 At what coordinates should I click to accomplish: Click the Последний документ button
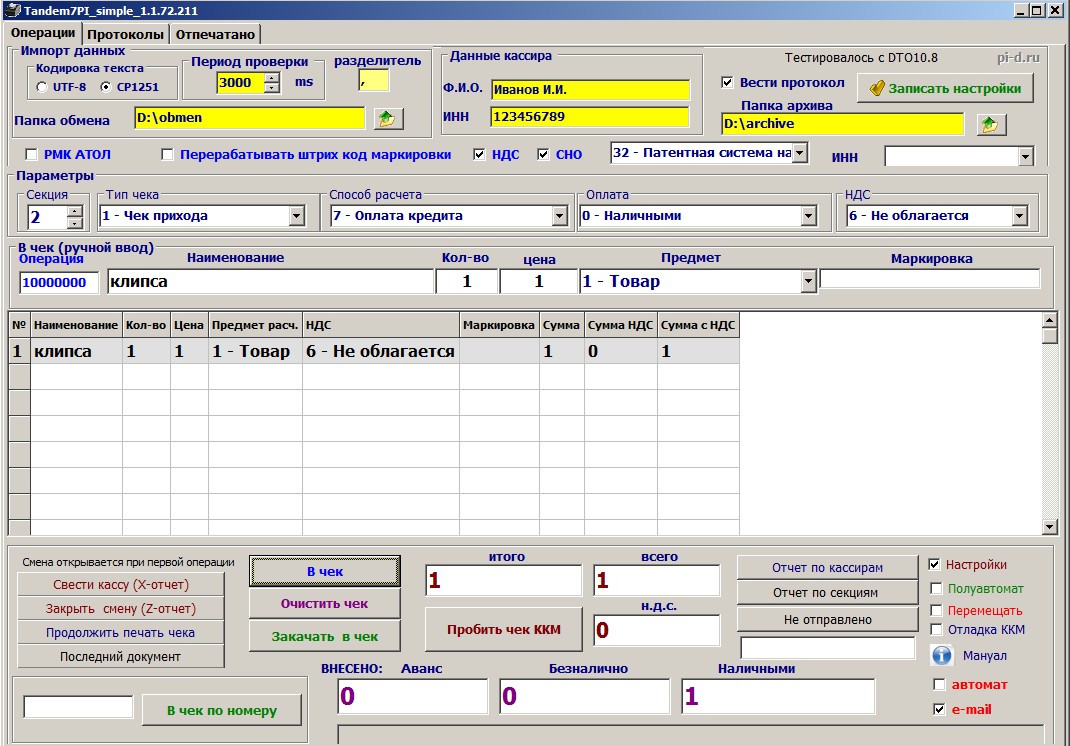[121, 656]
